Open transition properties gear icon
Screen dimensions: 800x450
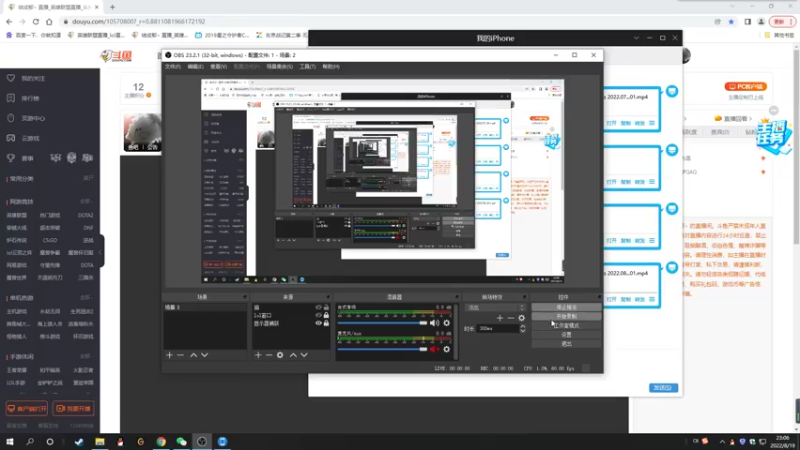tap(521, 318)
